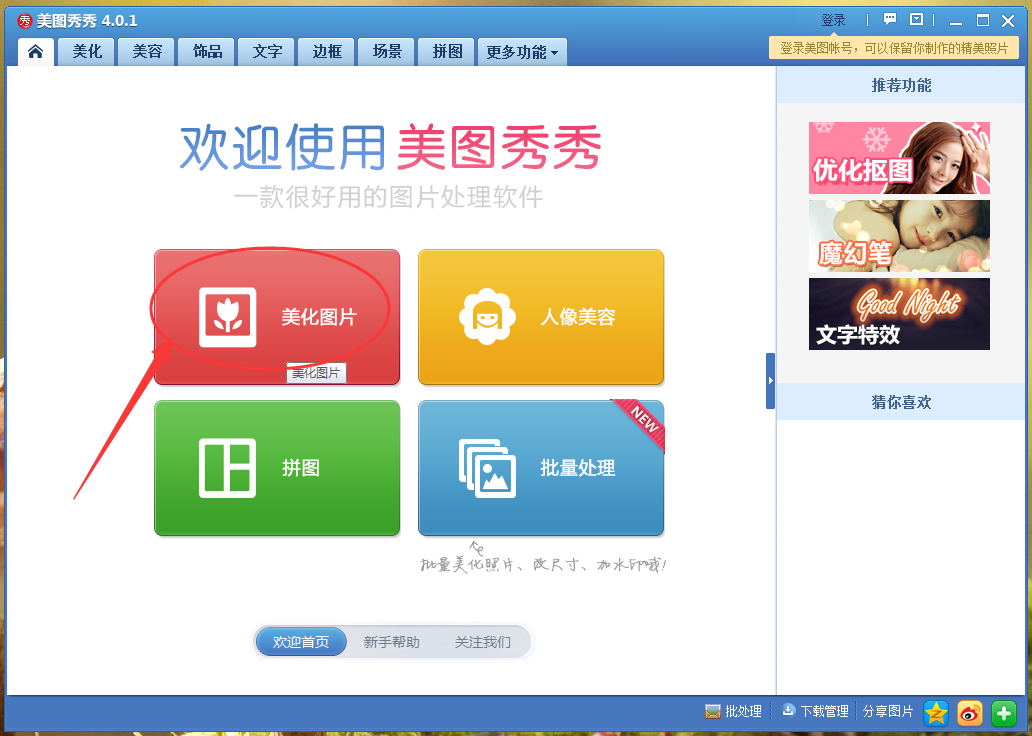The width and height of the screenshot is (1032, 736).
Task: Open the title bar dropdown menu icon
Action: 916,20
